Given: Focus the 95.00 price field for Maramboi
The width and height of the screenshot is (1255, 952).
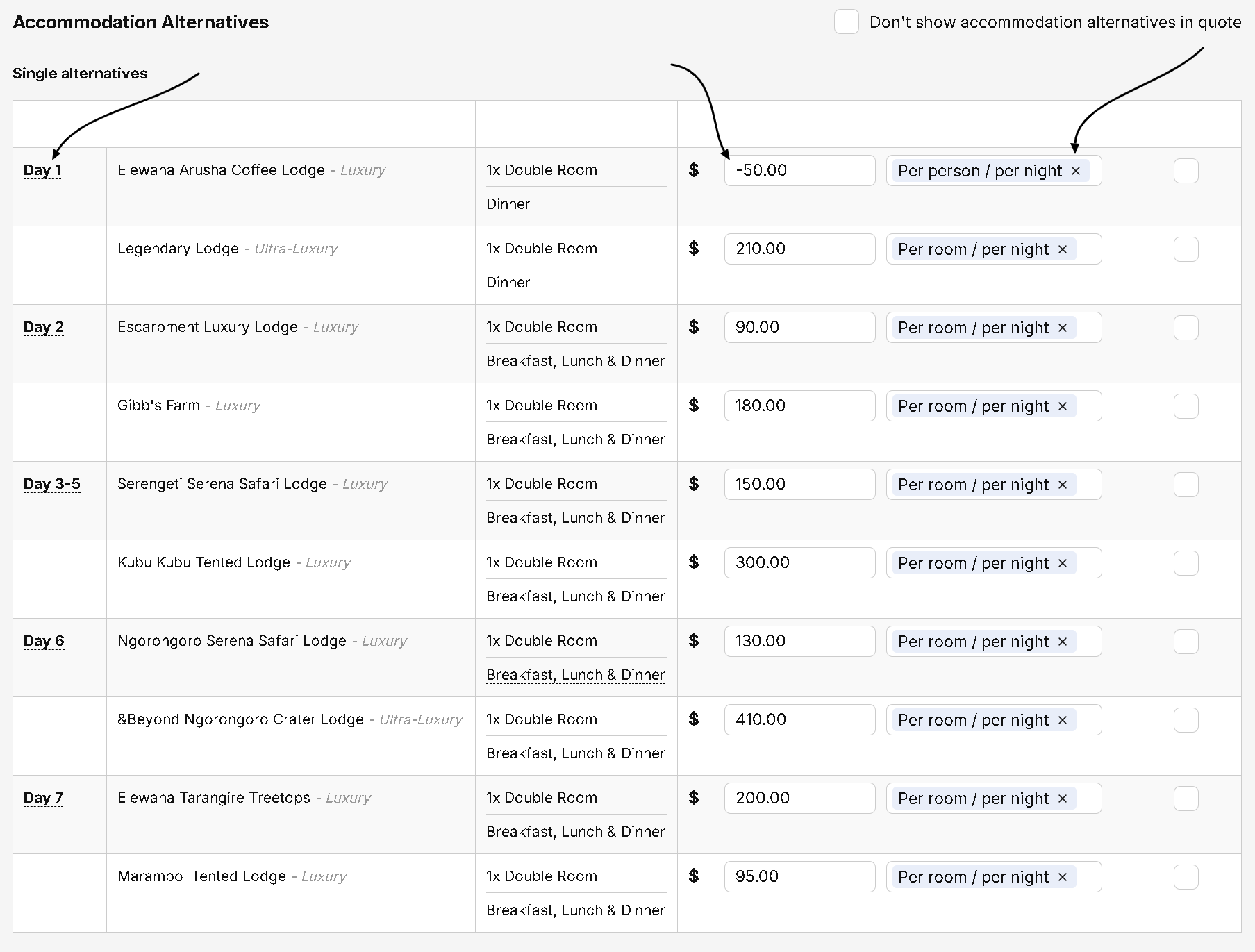Looking at the screenshot, I should pos(799,877).
